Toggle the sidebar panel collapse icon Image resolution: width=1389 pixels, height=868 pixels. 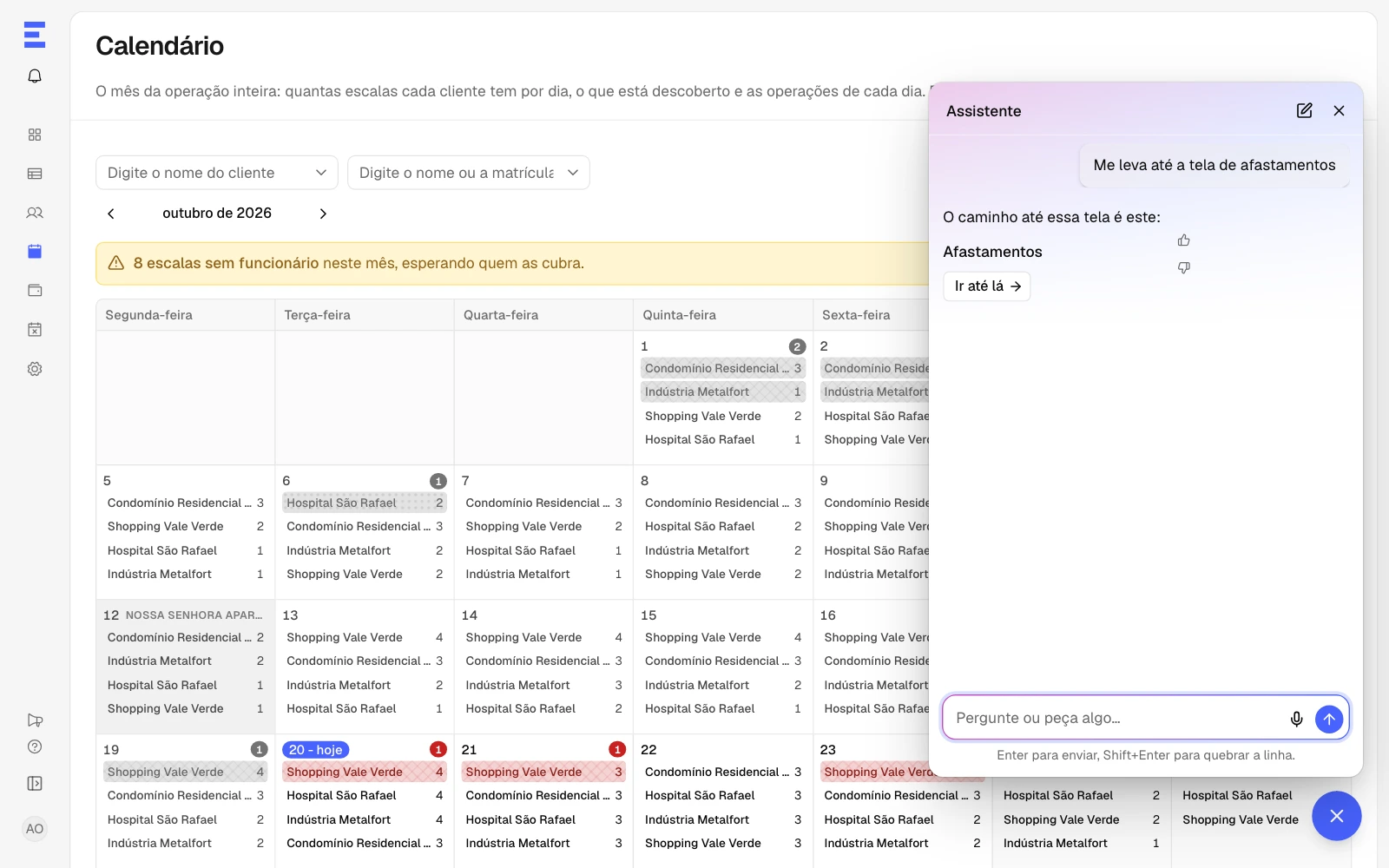tap(35, 784)
